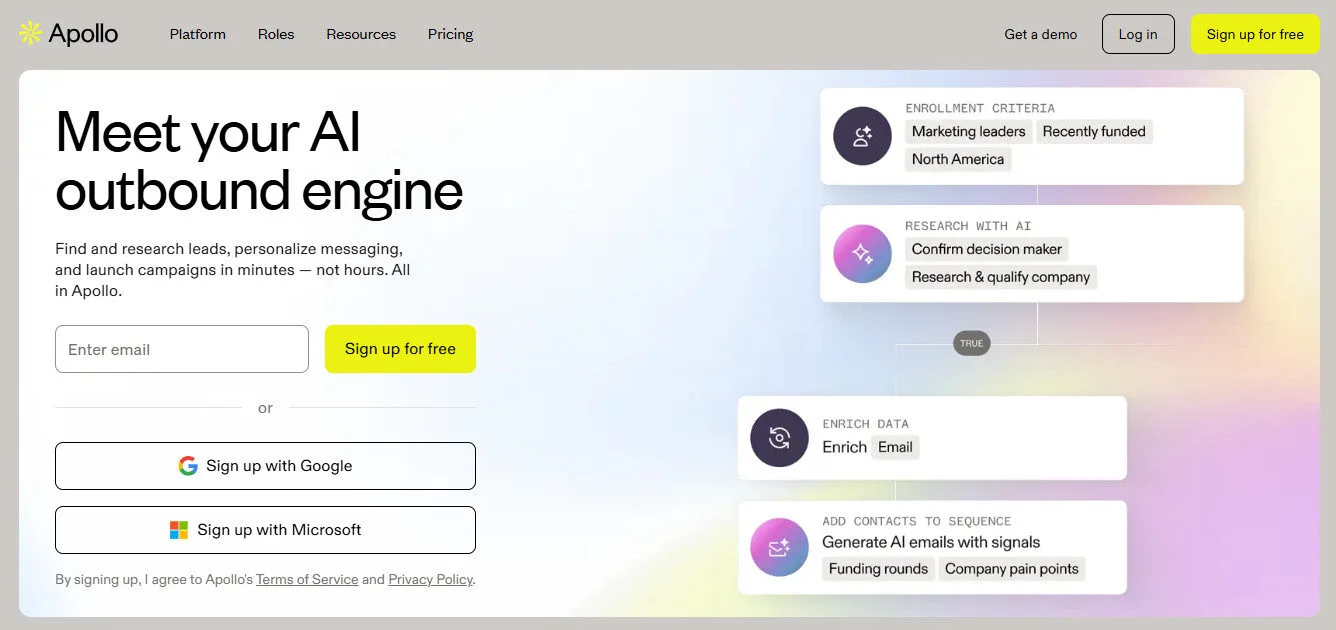Image resolution: width=1336 pixels, height=630 pixels.
Task: Click the Apollo logo icon
Action: [x=31, y=34]
